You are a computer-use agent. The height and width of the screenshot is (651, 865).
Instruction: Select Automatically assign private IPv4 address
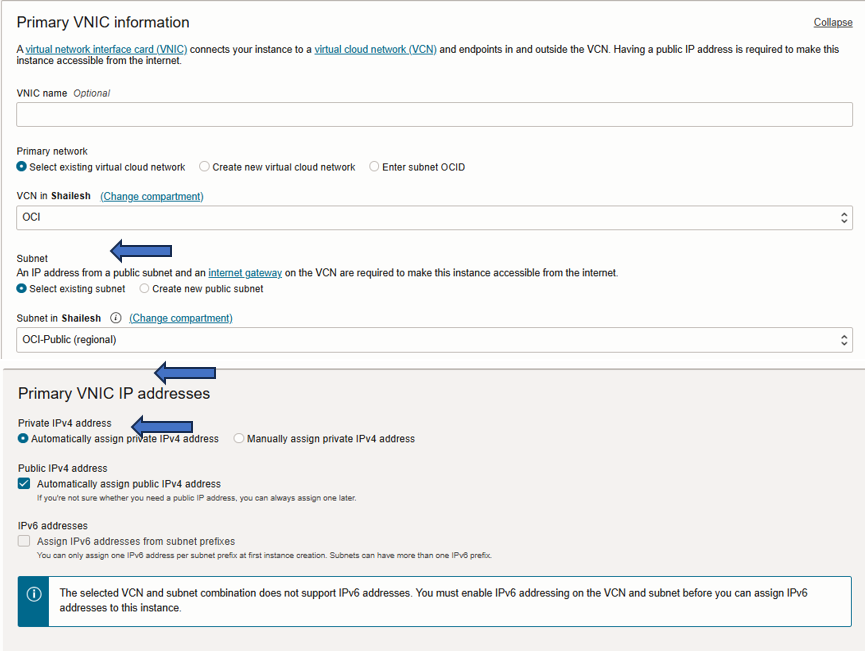pyautogui.click(x=23, y=438)
